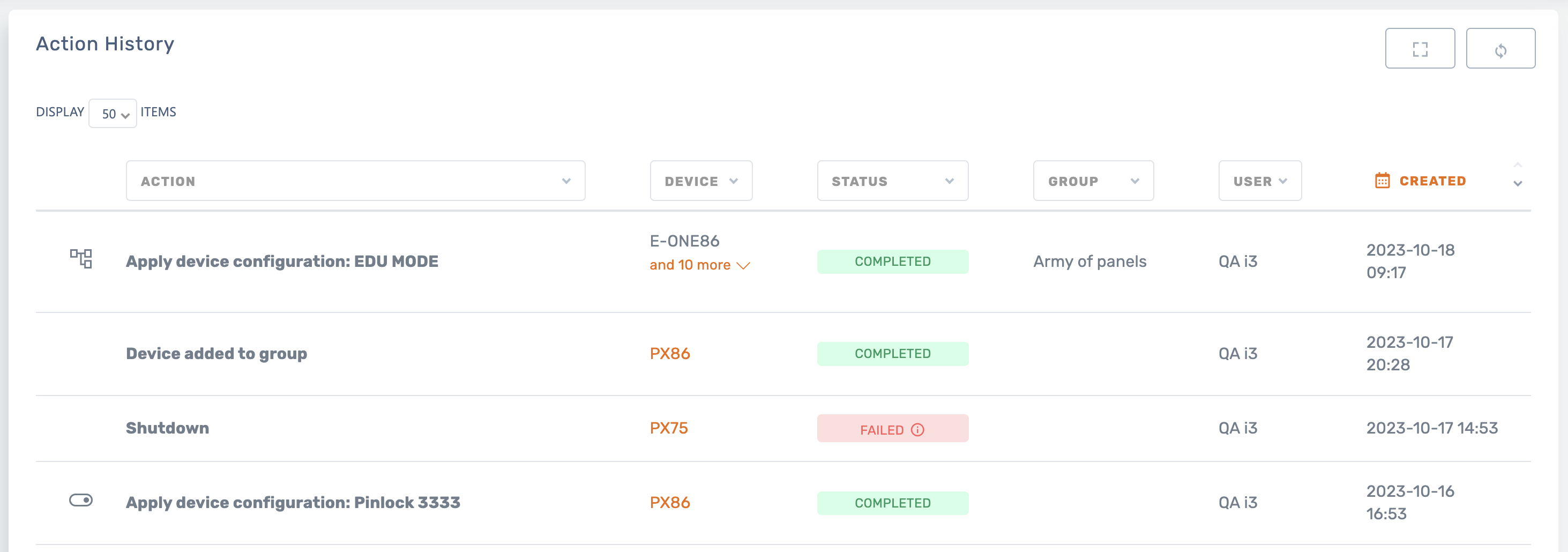Open PX86 device link in Device added row
The image size is (1568, 552).
(669, 354)
